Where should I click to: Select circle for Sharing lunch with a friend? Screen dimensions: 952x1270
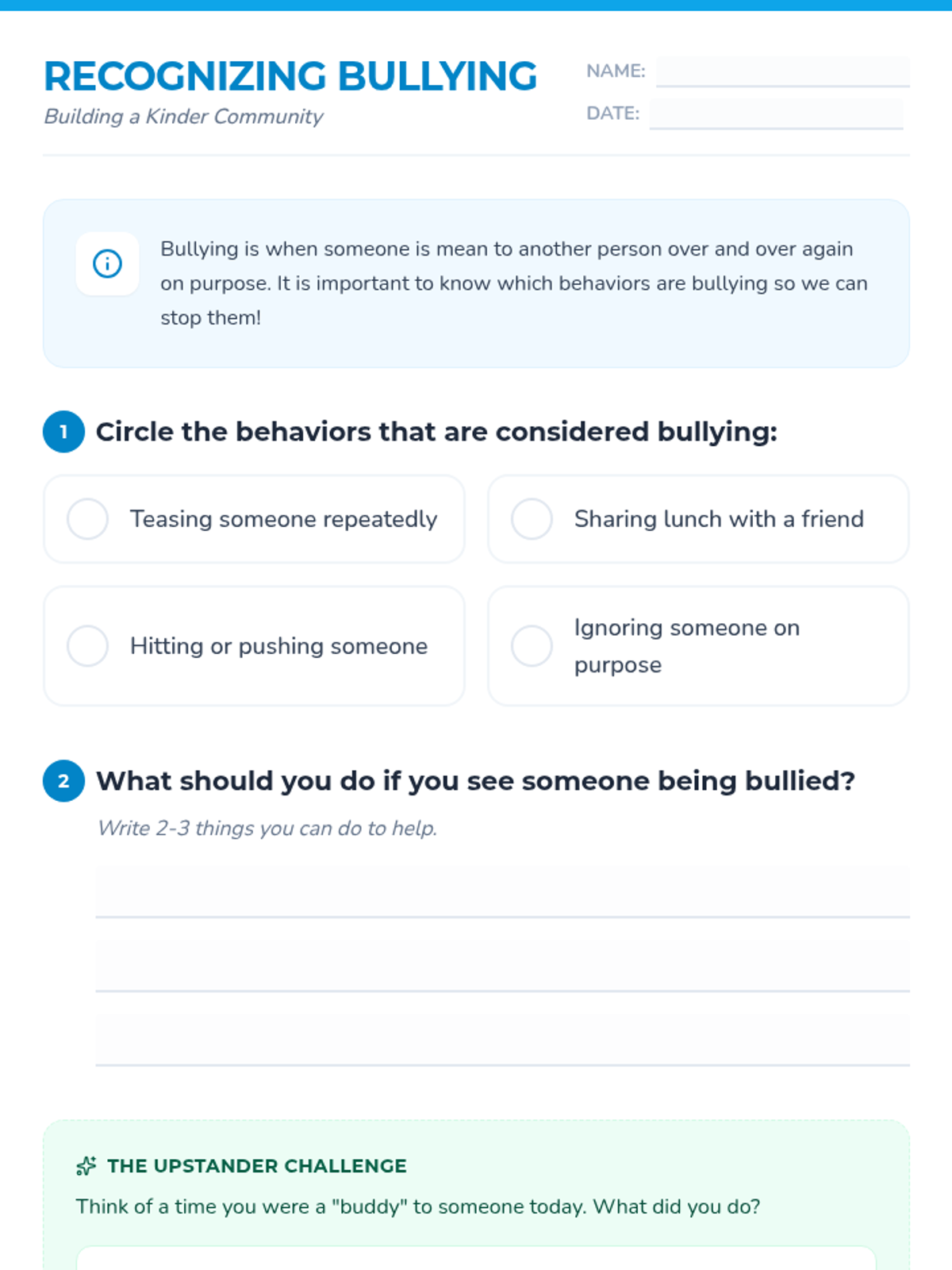coord(532,519)
